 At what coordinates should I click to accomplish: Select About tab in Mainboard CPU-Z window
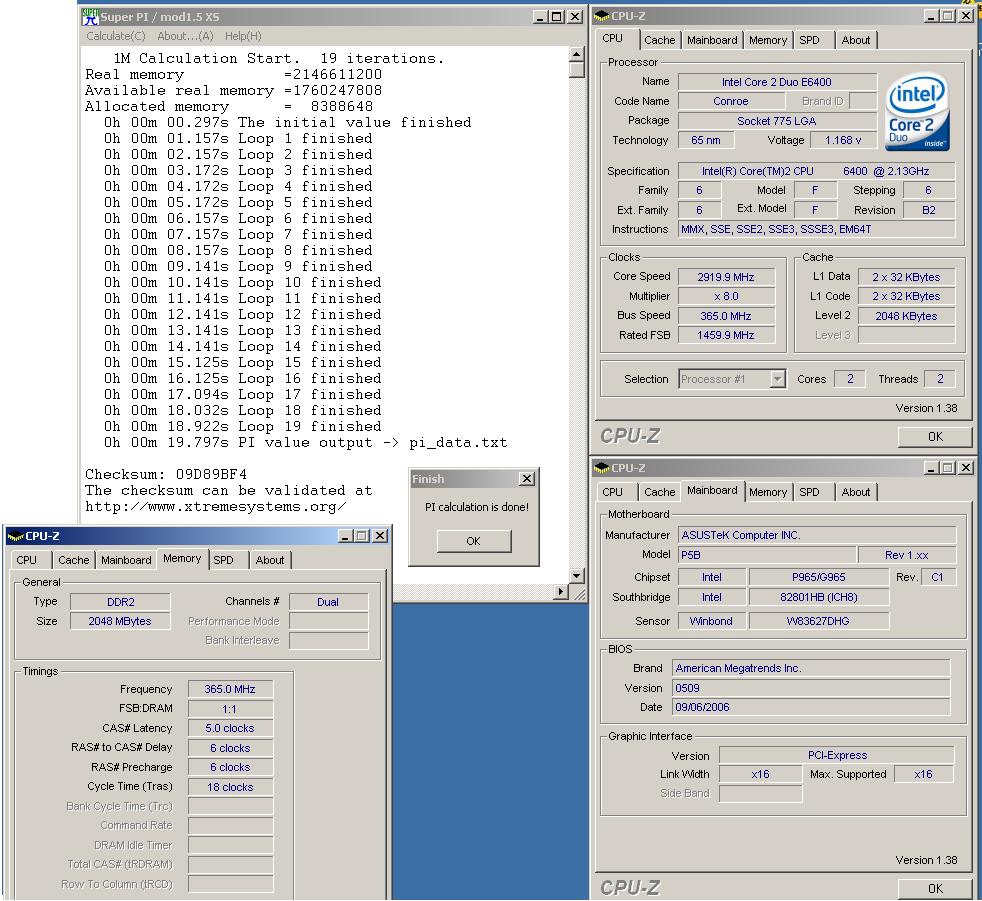tap(855, 492)
